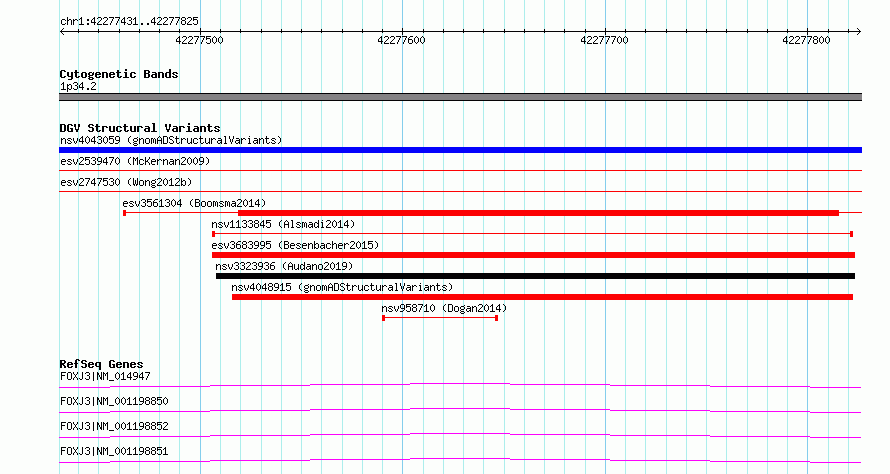This screenshot has width=890, height=474.
Task: Select the esv2539470 McKernan2009 variant line
Action: click(460, 170)
